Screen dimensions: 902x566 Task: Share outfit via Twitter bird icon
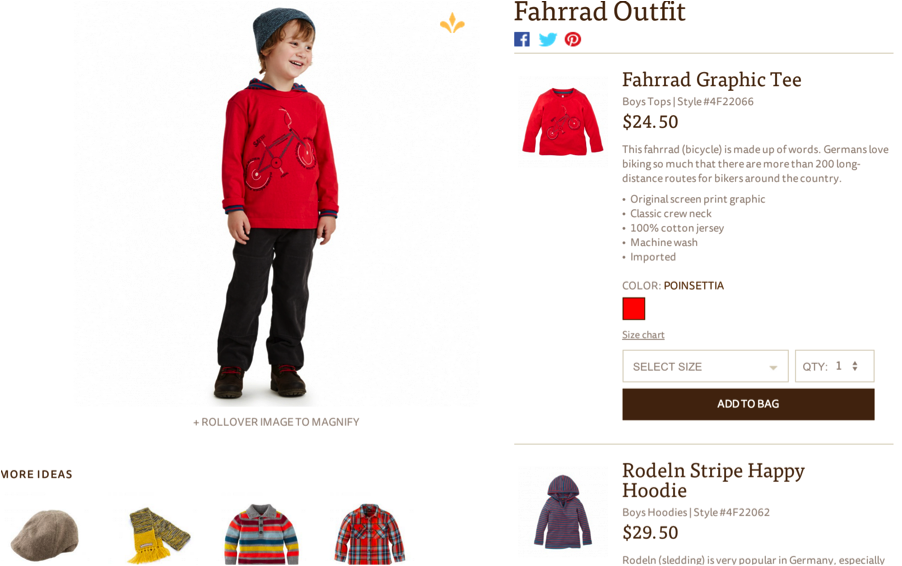pyautogui.click(x=548, y=39)
